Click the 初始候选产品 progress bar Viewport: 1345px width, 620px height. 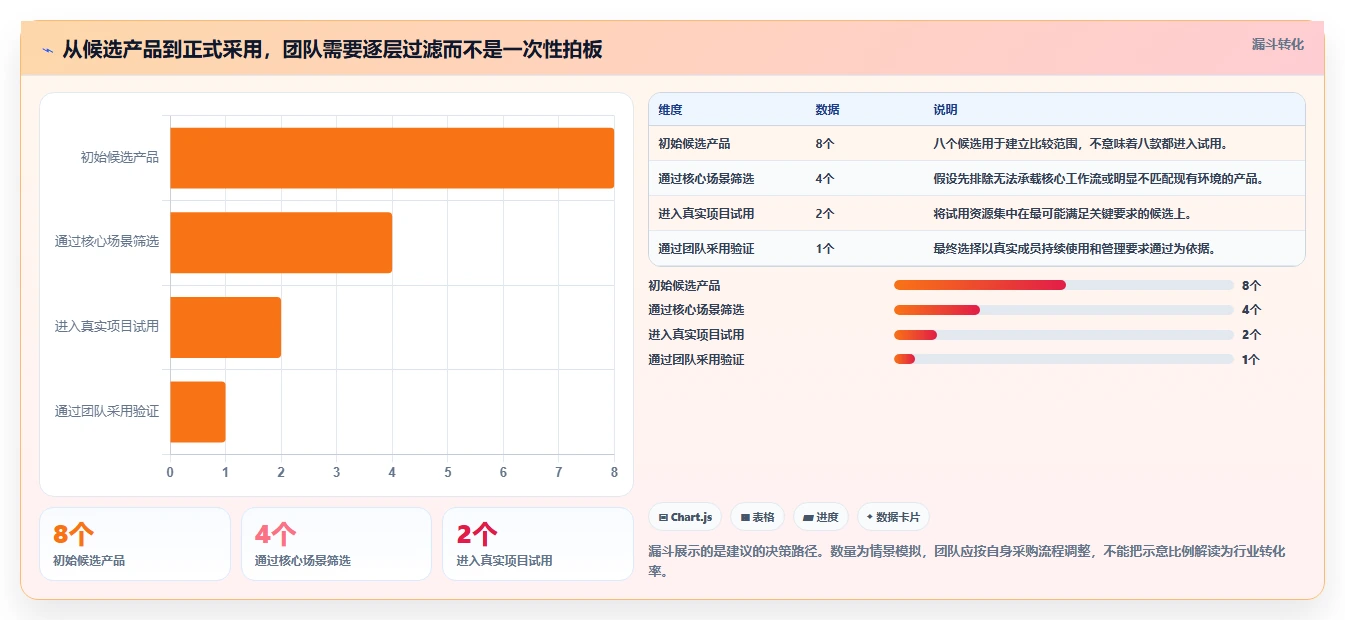pos(1064,285)
